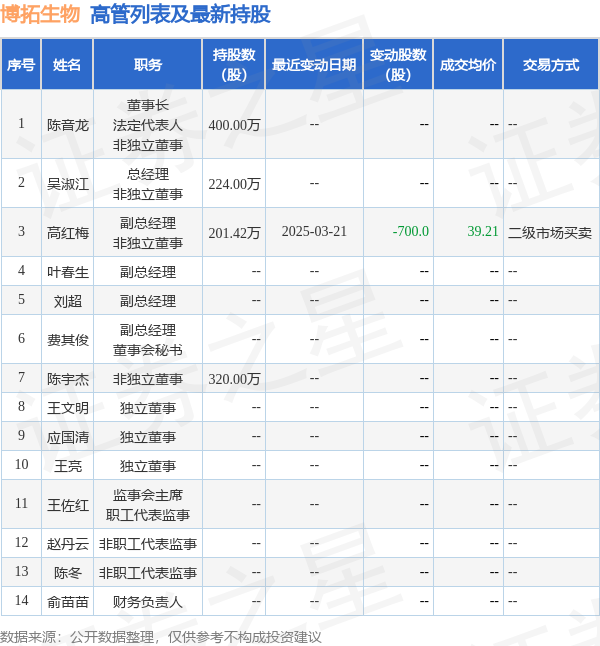600x646 pixels.
Task: Select the 持股数(股) column header
Action: coord(234,65)
